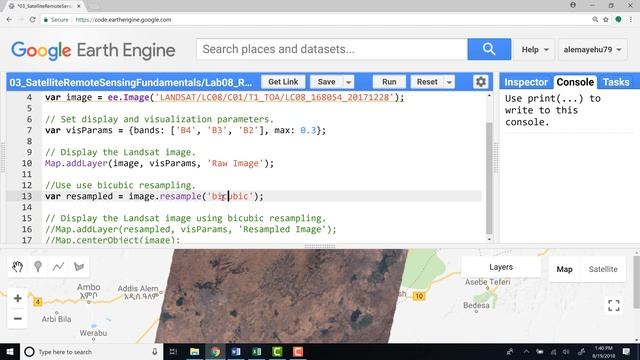This screenshot has height=360, width=640.
Task: Select the Earth Engine browser tab
Action: (44, 6)
